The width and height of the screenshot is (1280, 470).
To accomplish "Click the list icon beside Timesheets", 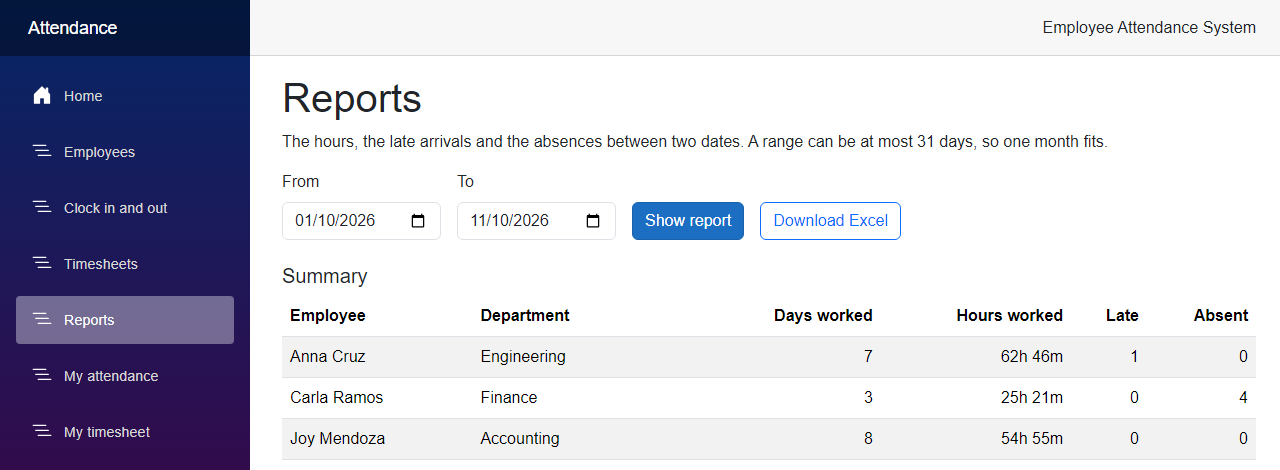I will (42, 264).
